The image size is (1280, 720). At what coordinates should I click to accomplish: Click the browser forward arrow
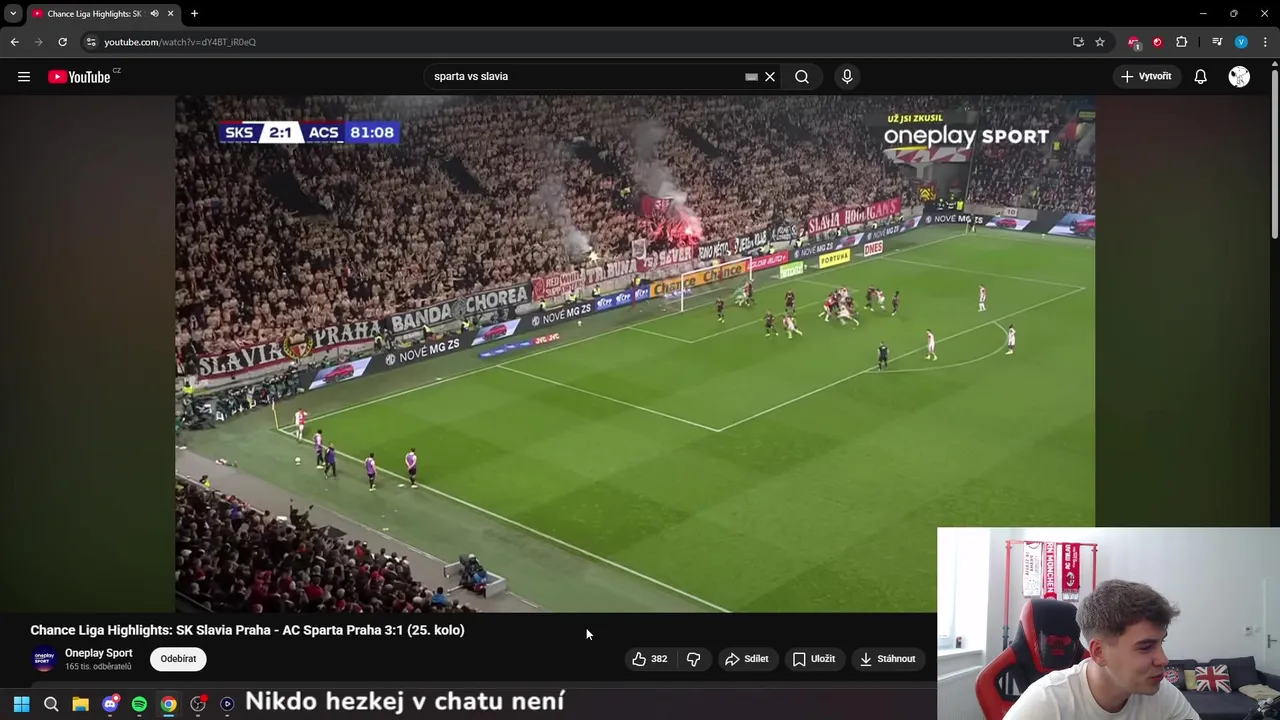[x=38, y=42]
